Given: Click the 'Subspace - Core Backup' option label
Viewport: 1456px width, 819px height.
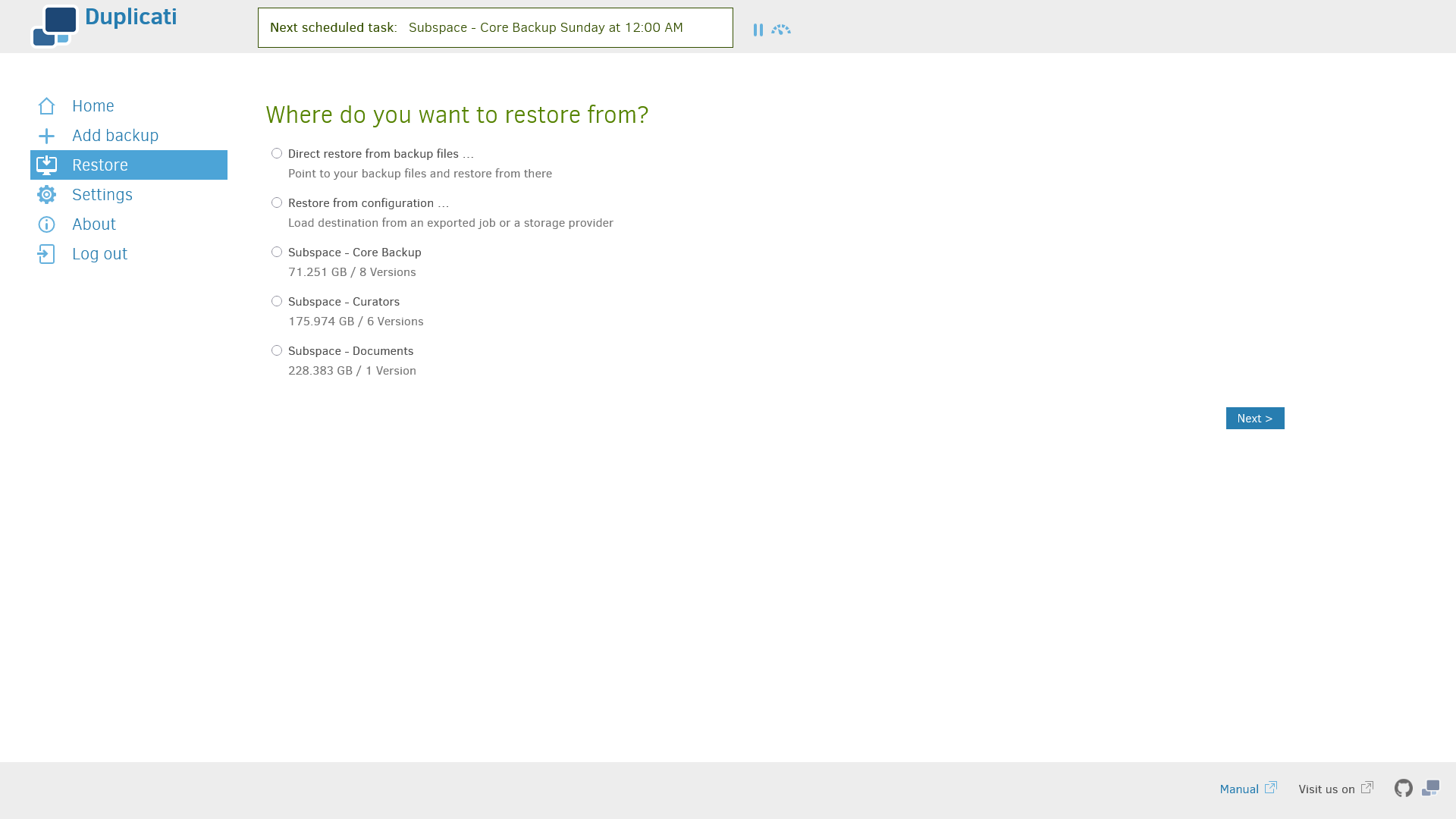Looking at the screenshot, I should (x=355, y=253).
